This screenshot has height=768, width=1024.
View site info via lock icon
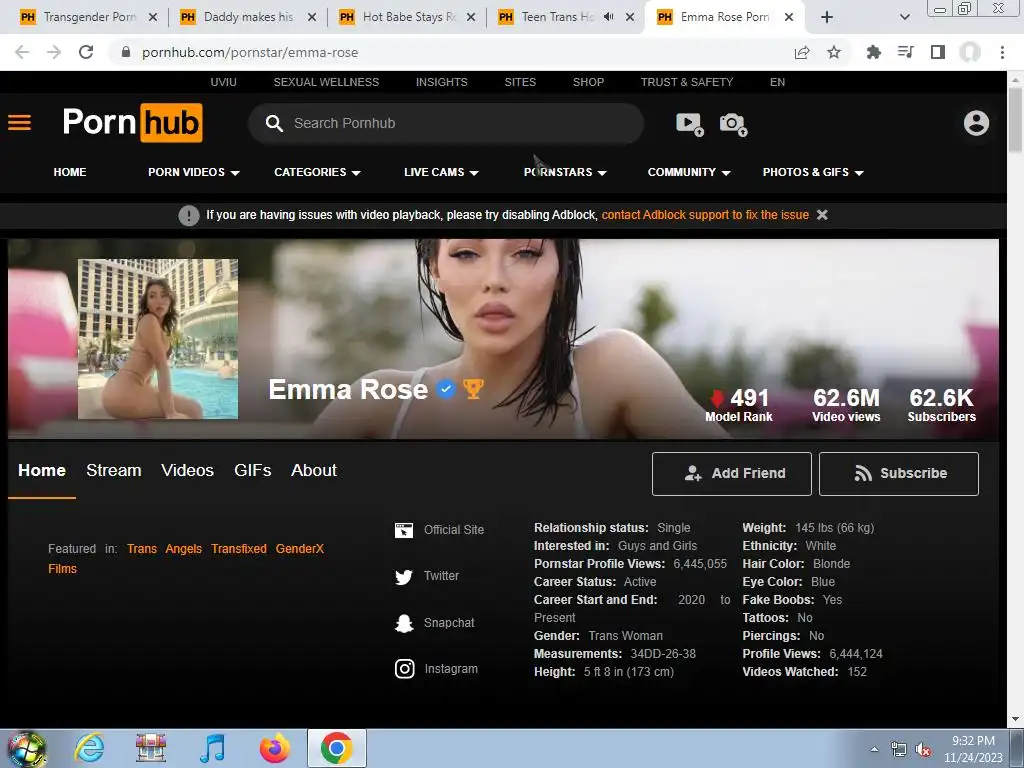tap(126, 52)
